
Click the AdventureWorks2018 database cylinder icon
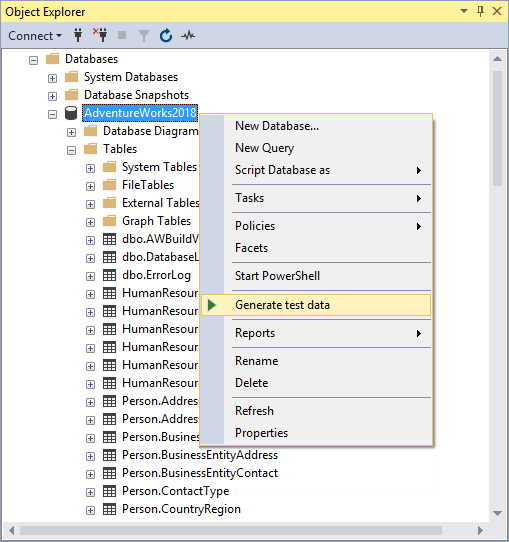click(x=71, y=113)
